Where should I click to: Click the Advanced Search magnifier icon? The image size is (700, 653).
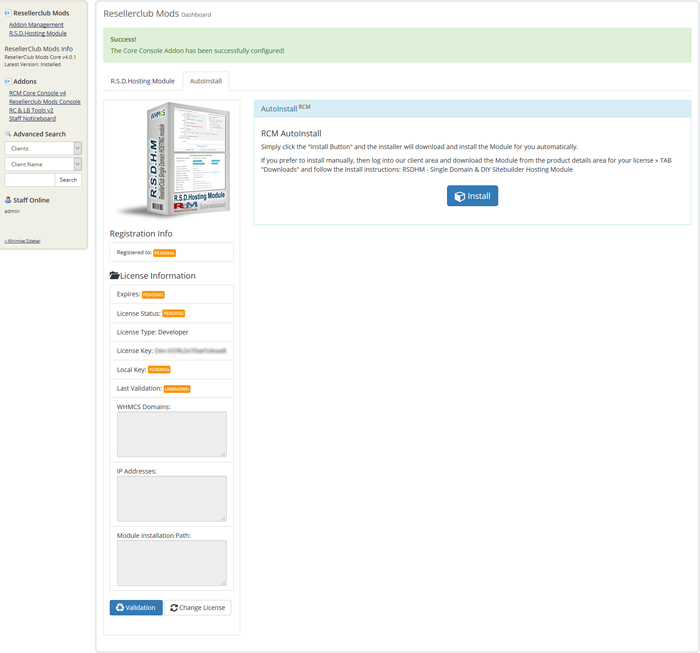click(8, 133)
